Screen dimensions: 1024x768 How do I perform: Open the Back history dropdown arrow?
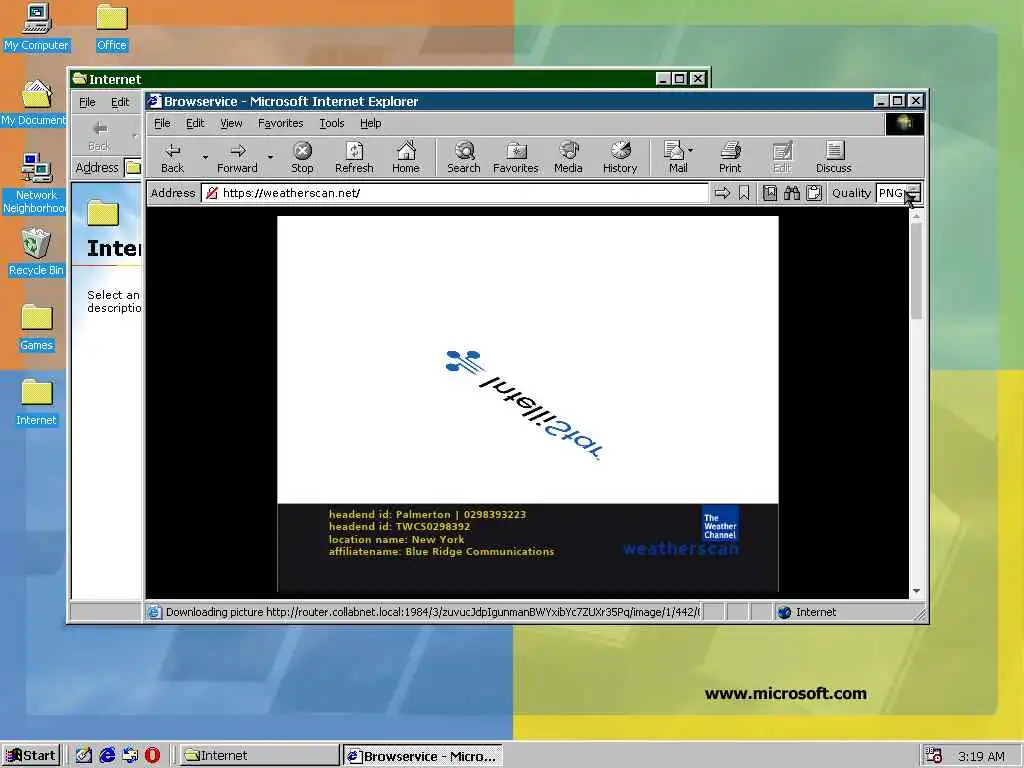click(205, 157)
